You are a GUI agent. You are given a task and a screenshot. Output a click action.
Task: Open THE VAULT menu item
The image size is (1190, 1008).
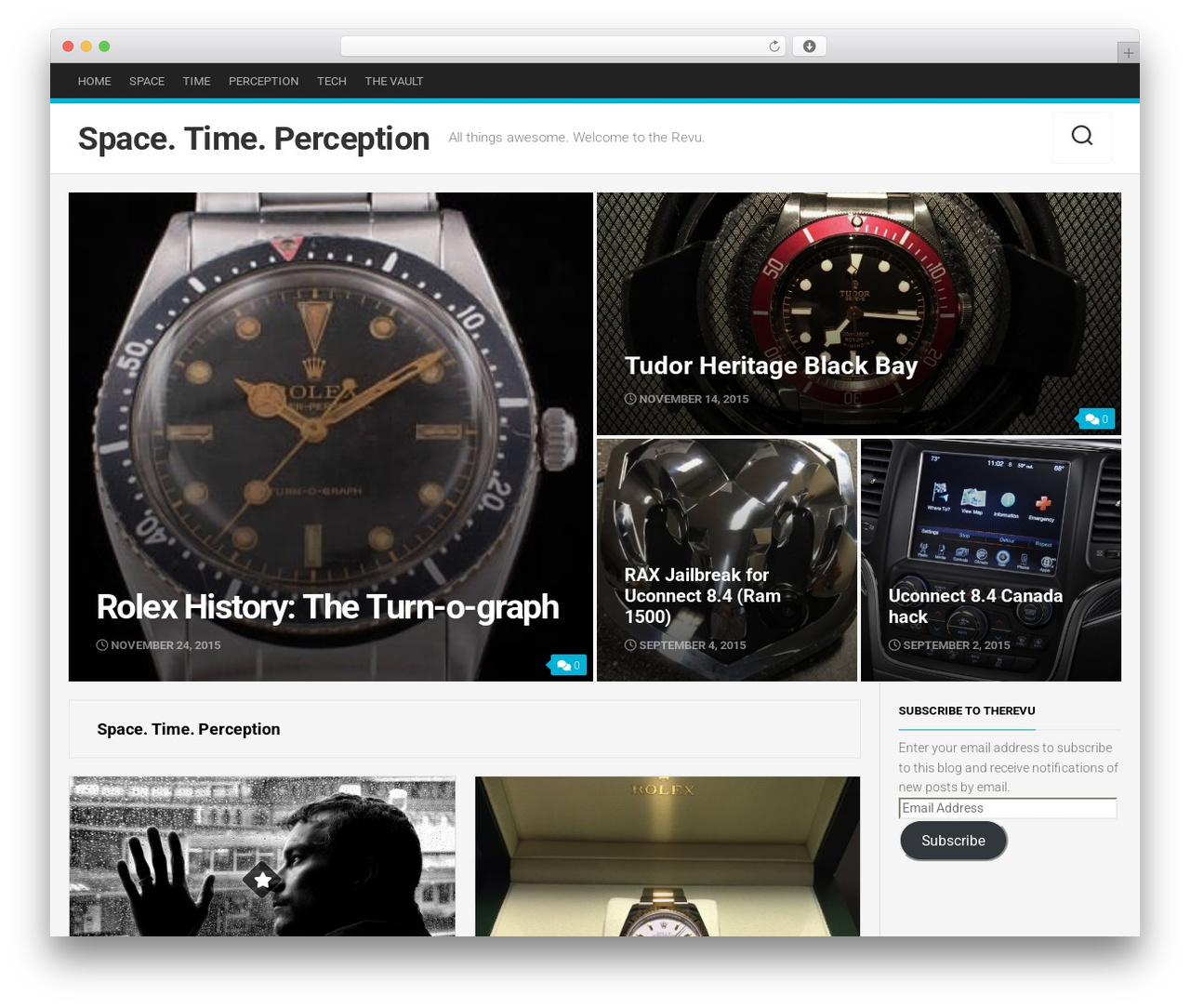tap(394, 82)
